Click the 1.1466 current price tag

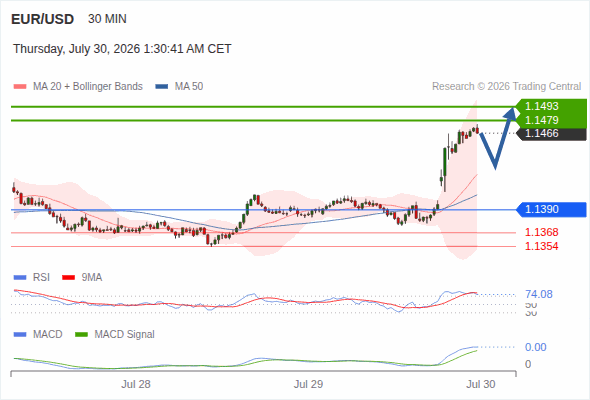tap(551, 134)
